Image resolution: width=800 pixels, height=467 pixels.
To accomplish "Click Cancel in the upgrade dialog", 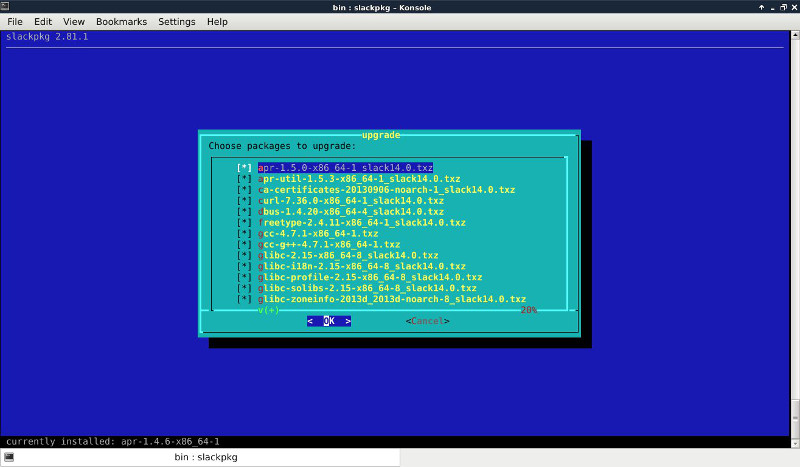I will click(x=427, y=321).
